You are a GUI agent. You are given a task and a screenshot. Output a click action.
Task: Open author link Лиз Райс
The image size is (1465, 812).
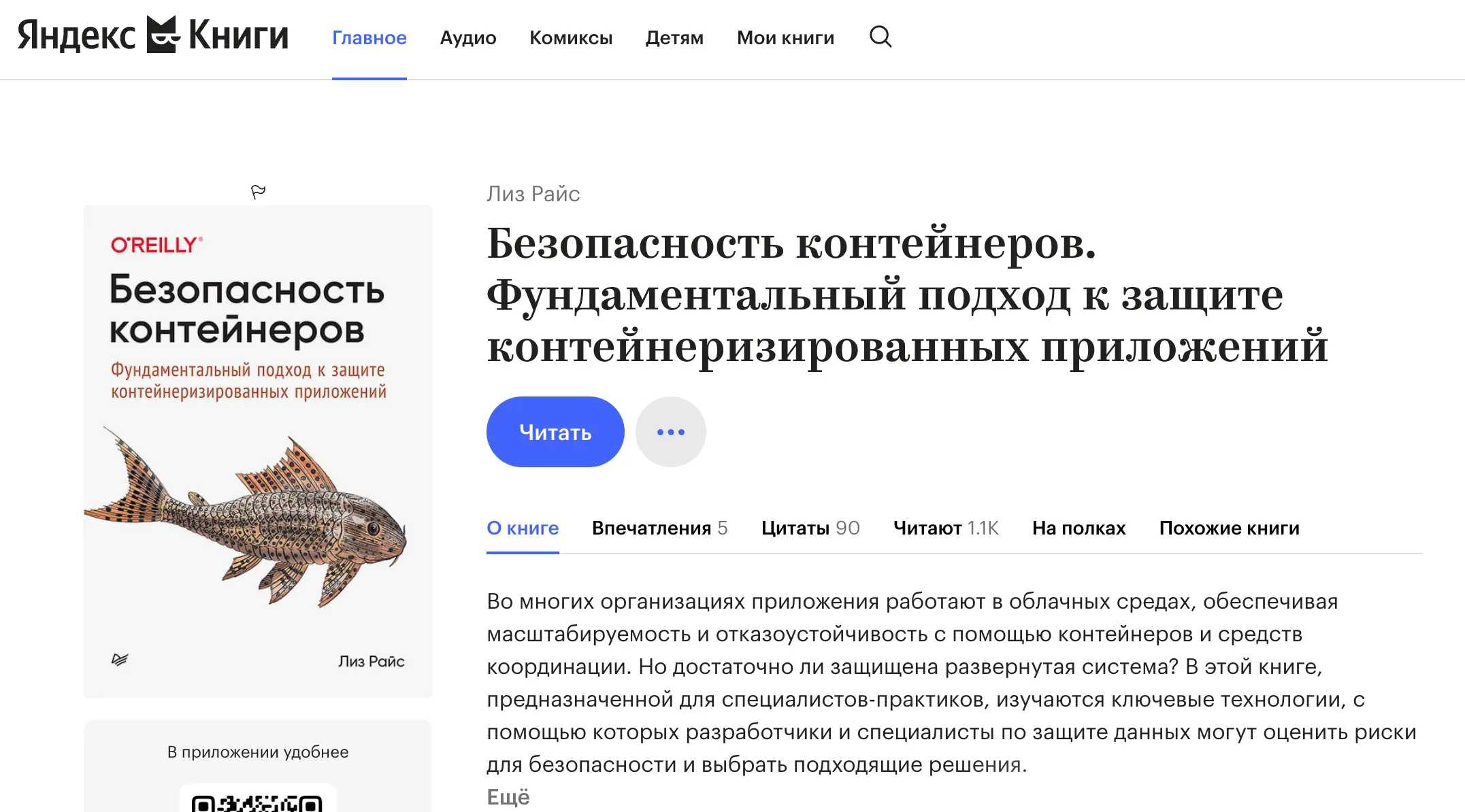533,194
